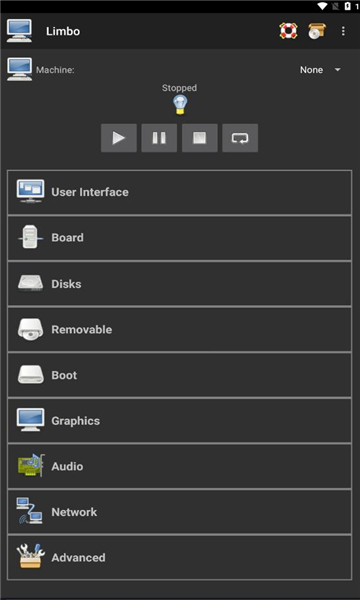Screen dimensions: 360x600
Task: Open the Machine dropdown showing None
Action: pyautogui.click(x=320, y=70)
